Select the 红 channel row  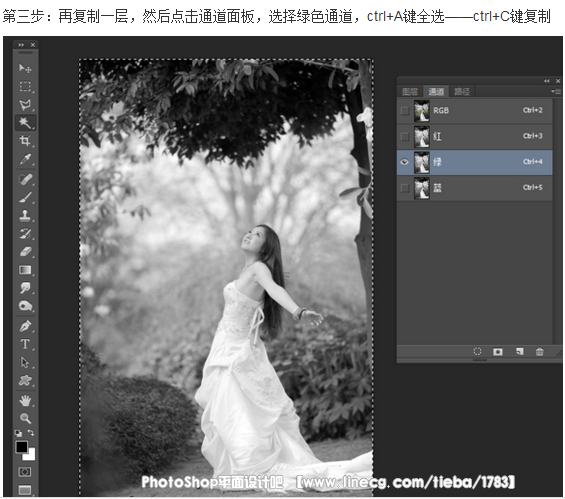pyautogui.click(x=475, y=136)
